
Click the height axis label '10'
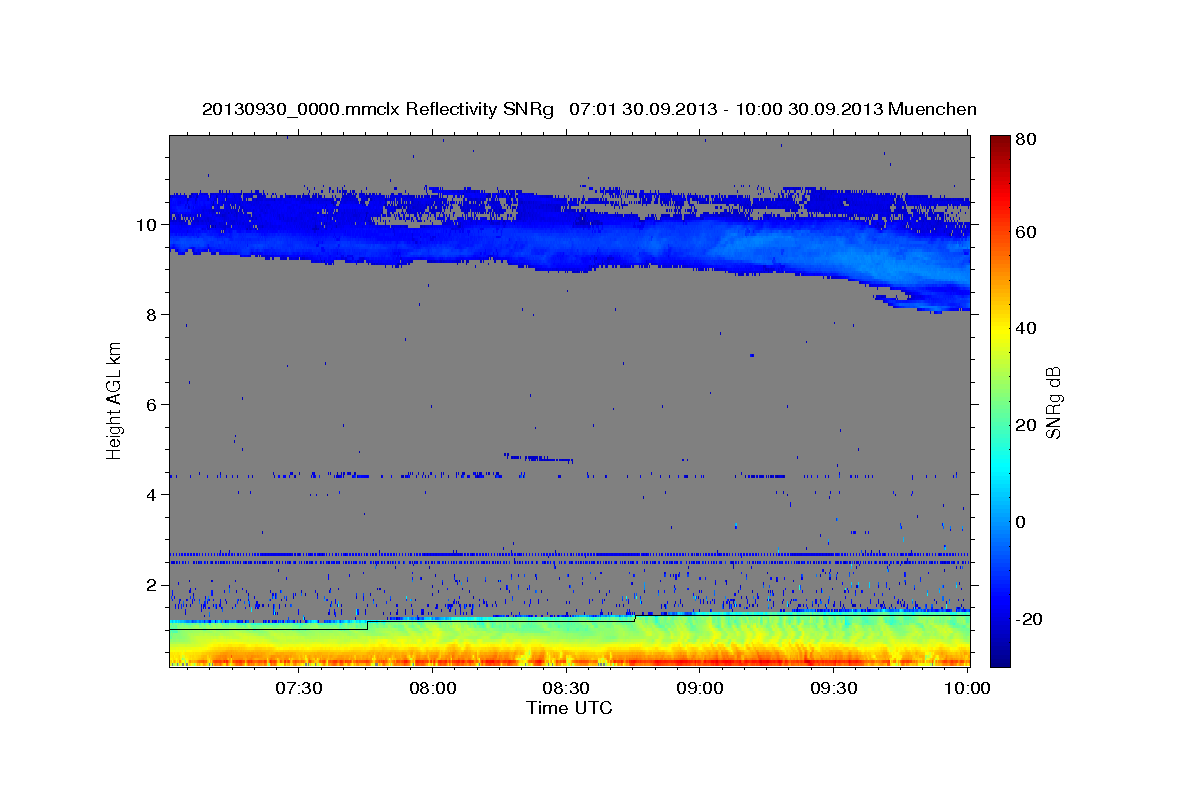point(149,225)
